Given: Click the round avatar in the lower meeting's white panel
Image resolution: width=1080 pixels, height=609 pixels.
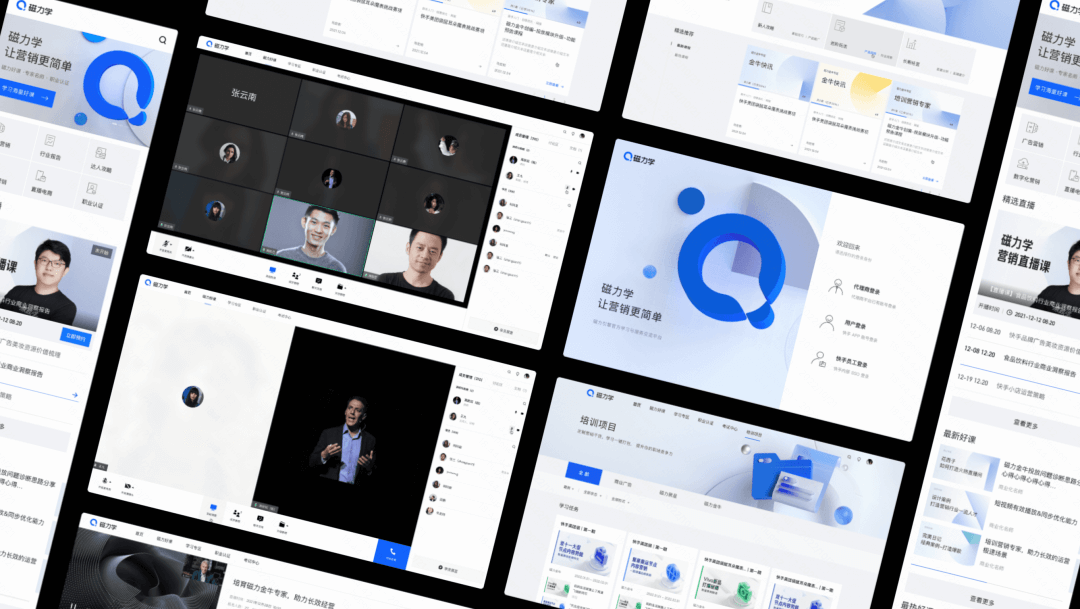Looking at the screenshot, I should click(193, 396).
